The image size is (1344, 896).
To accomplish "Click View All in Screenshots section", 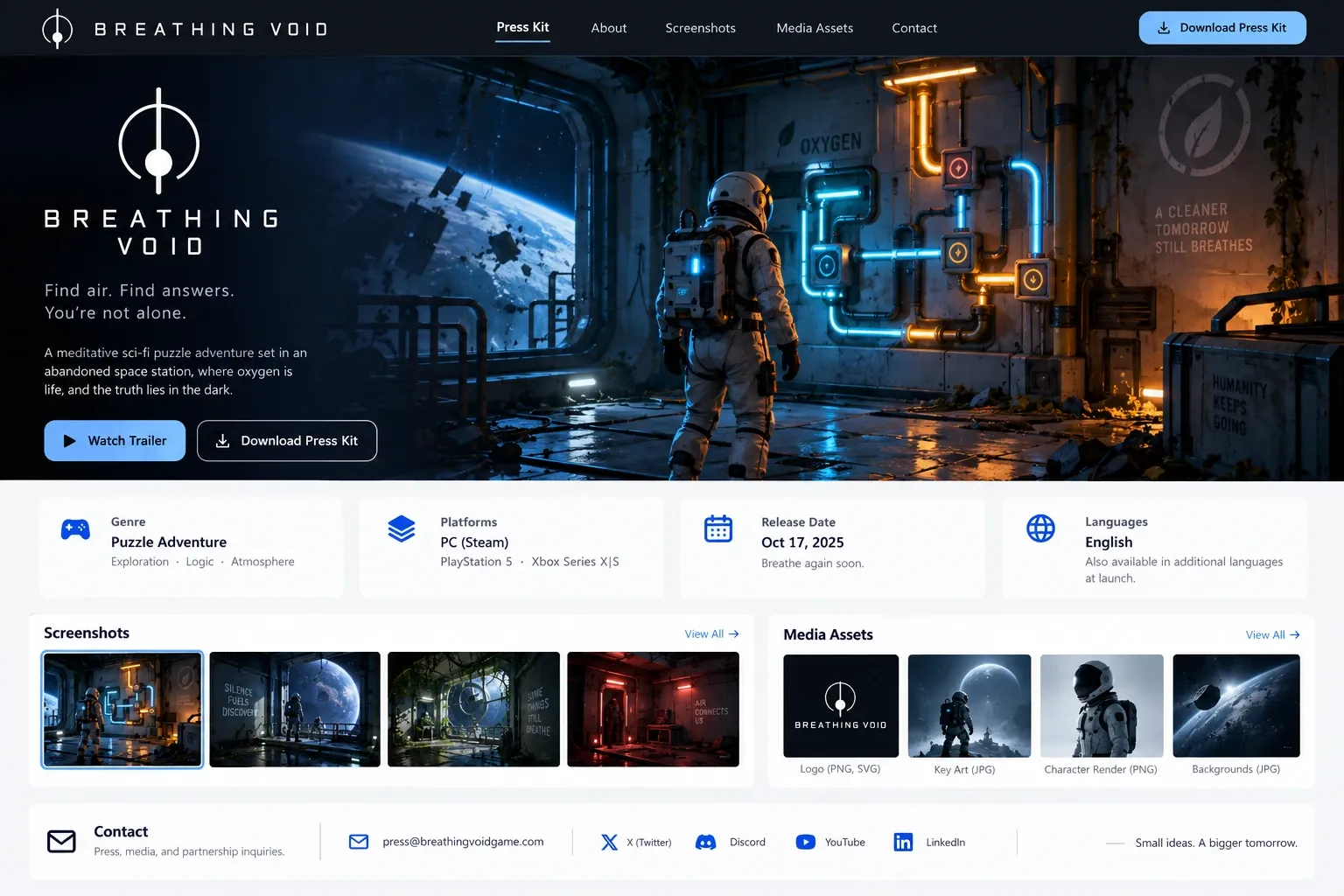I will pyautogui.click(x=711, y=634).
